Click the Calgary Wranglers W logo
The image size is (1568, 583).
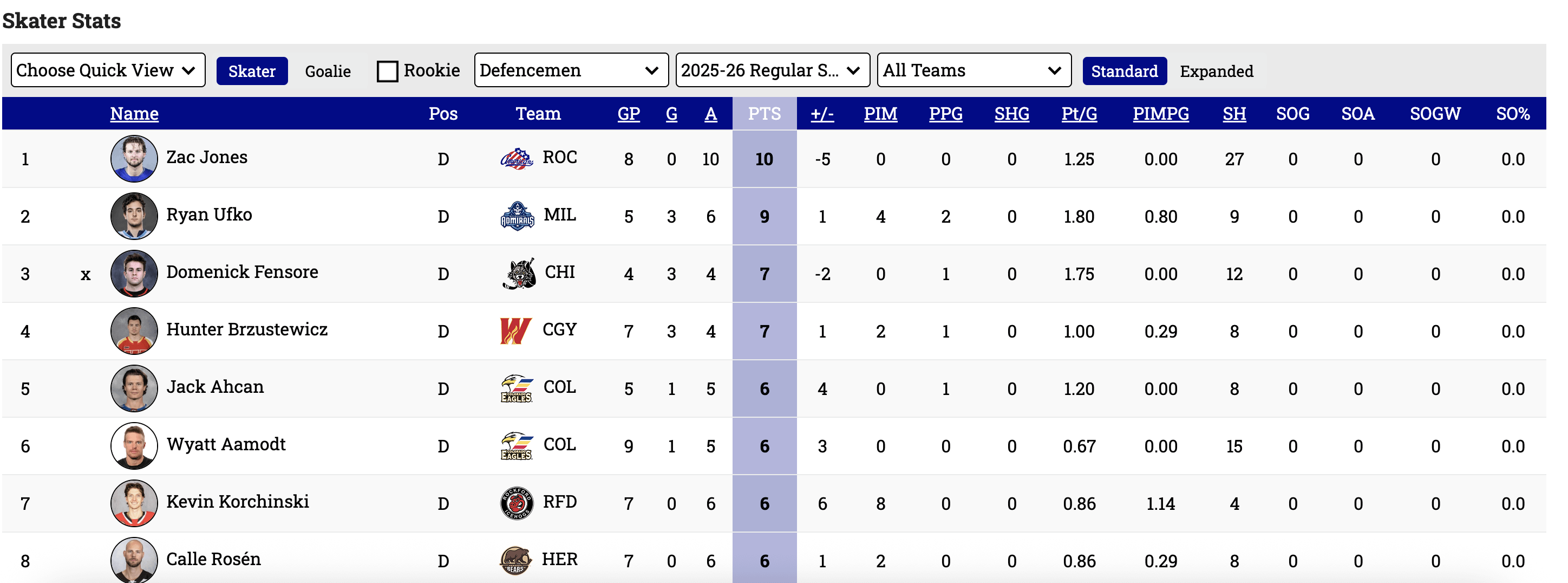point(515,331)
